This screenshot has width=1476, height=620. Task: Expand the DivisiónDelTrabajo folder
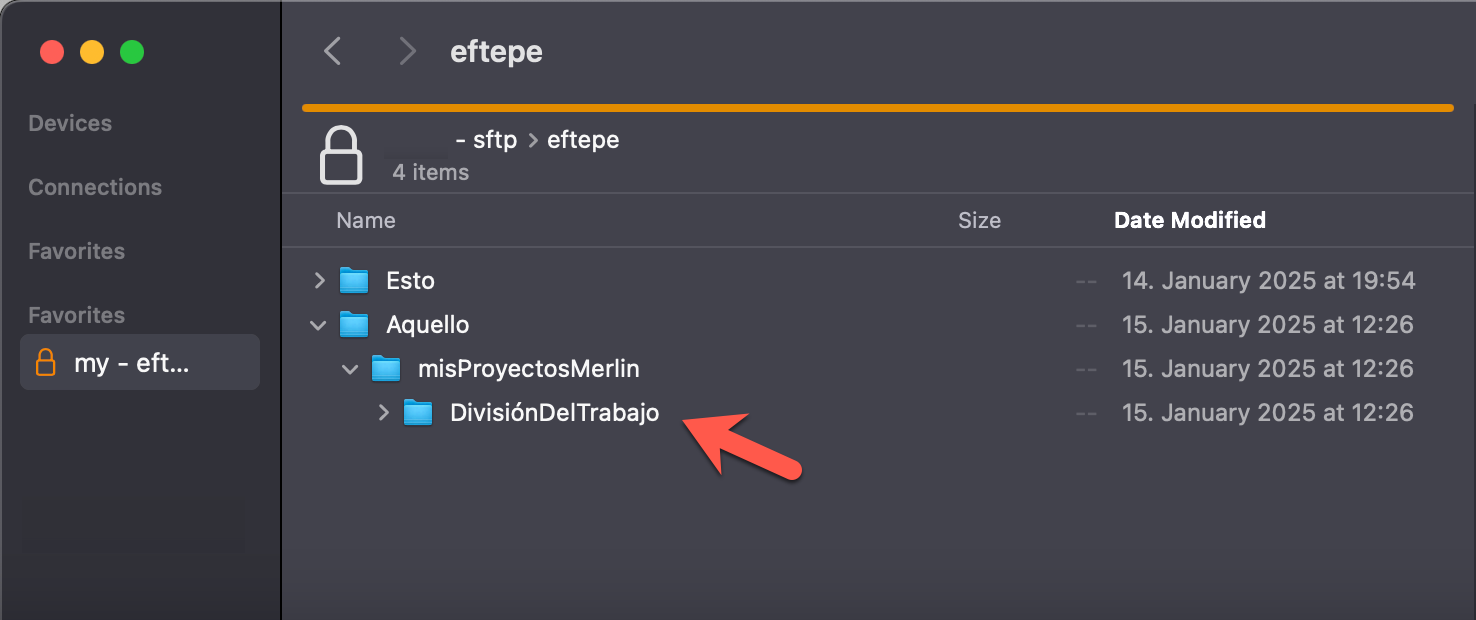point(384,413)
